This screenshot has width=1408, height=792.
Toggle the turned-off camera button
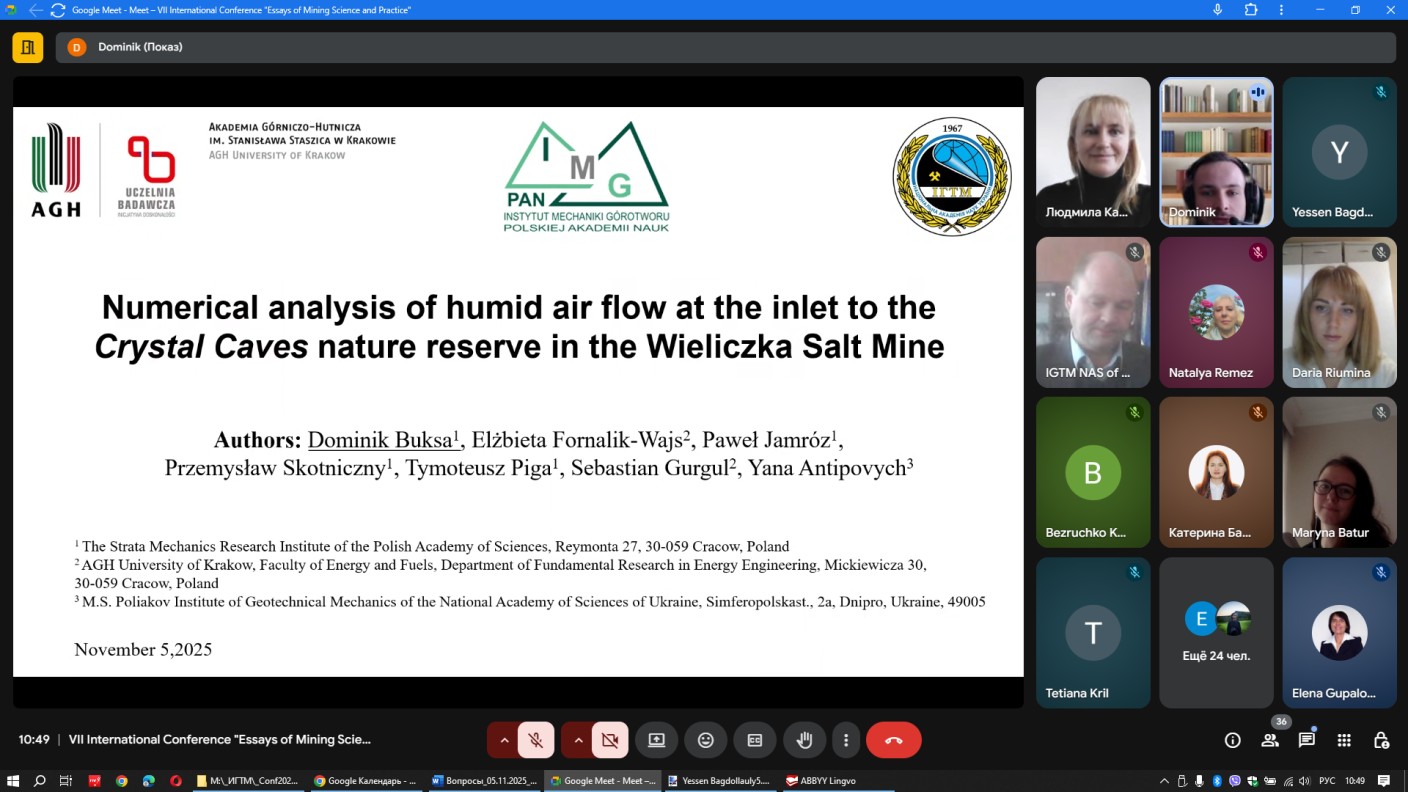tap(609, 740)
